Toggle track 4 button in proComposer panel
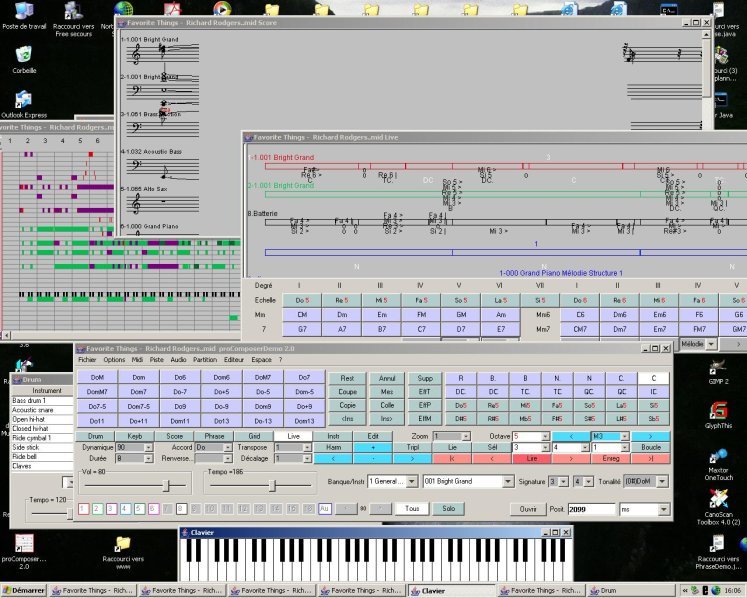Viewport: 747px width, 598px height. (x=125, y=509)
